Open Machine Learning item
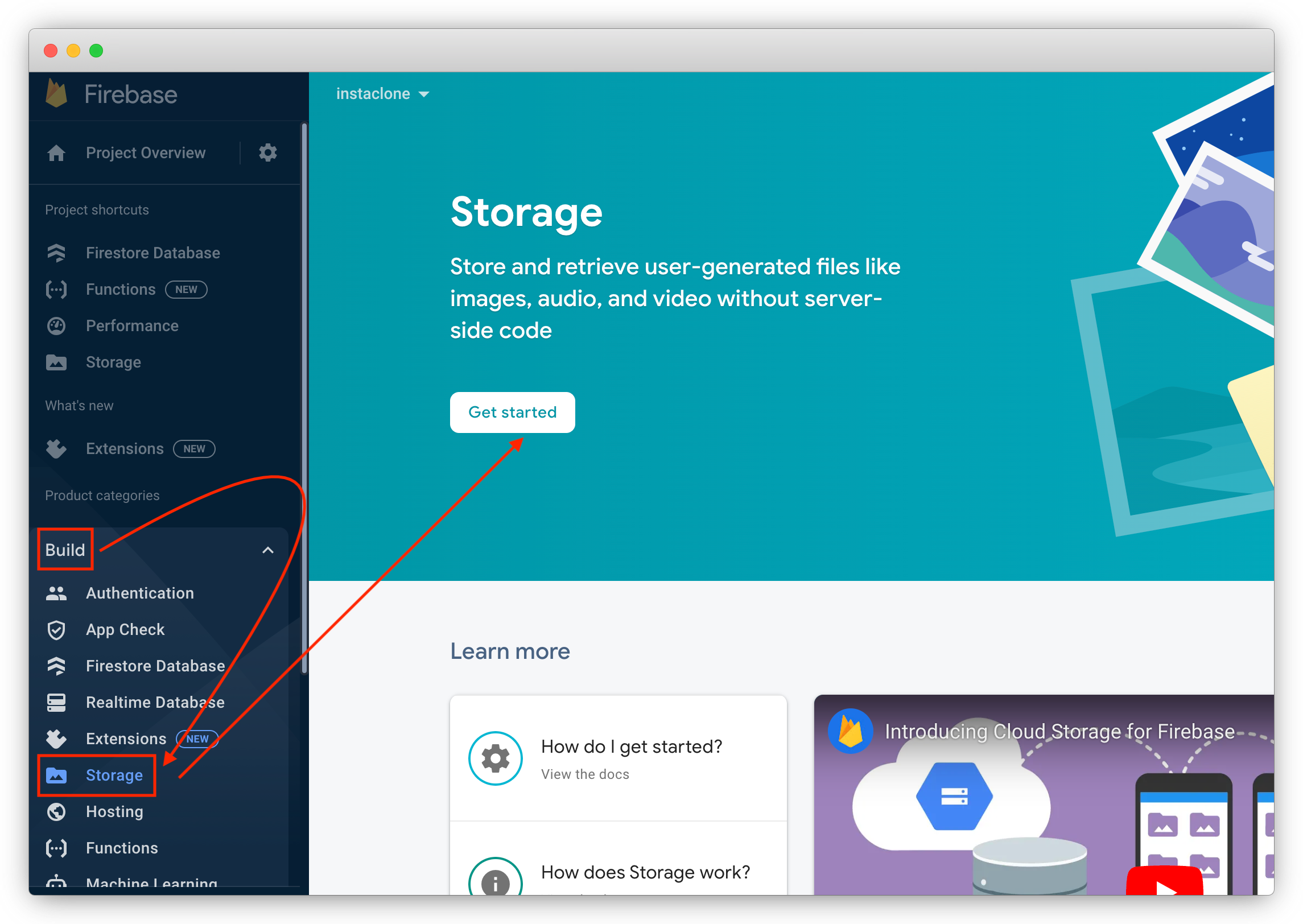This screenshot has width=1303, height=924. tap(151, 883)
